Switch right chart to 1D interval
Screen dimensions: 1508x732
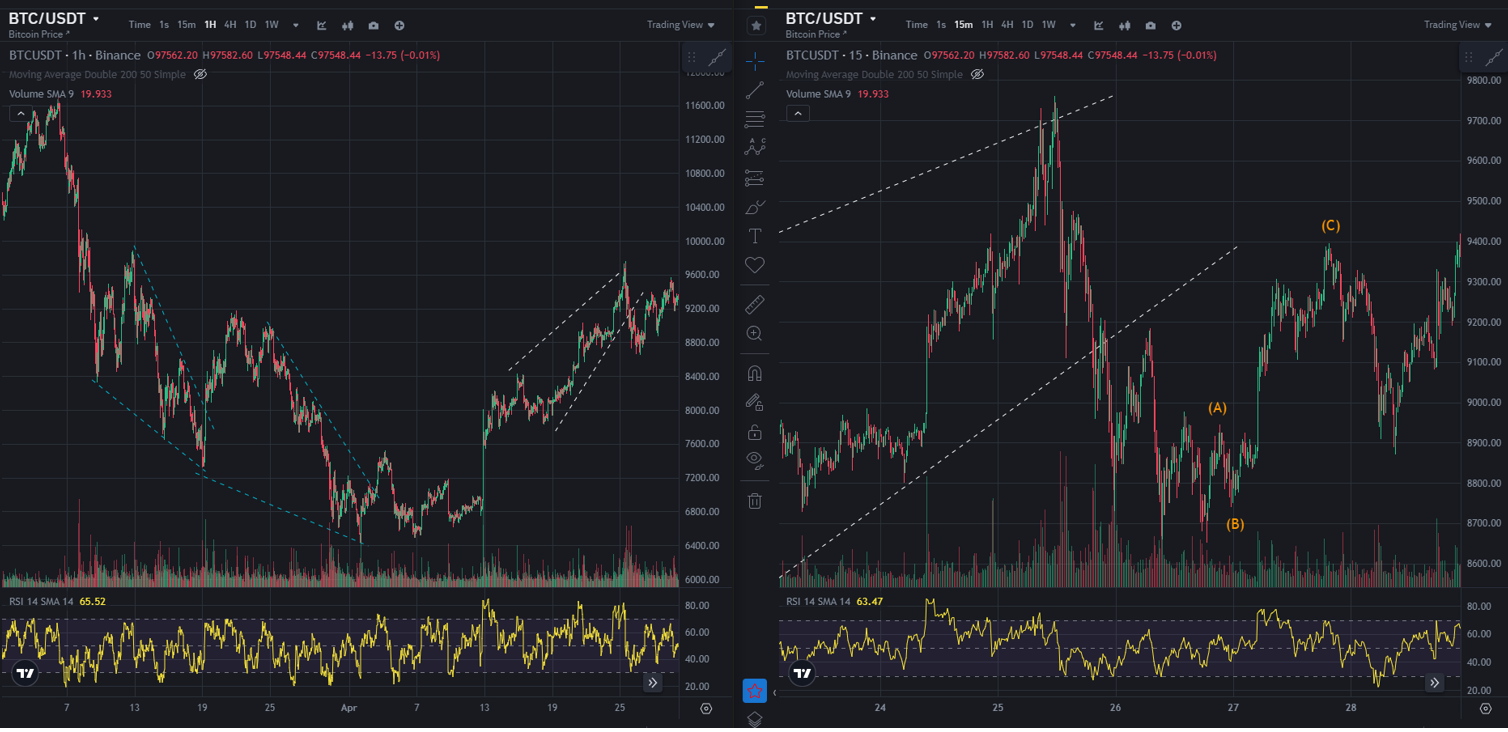[1027, 25]
